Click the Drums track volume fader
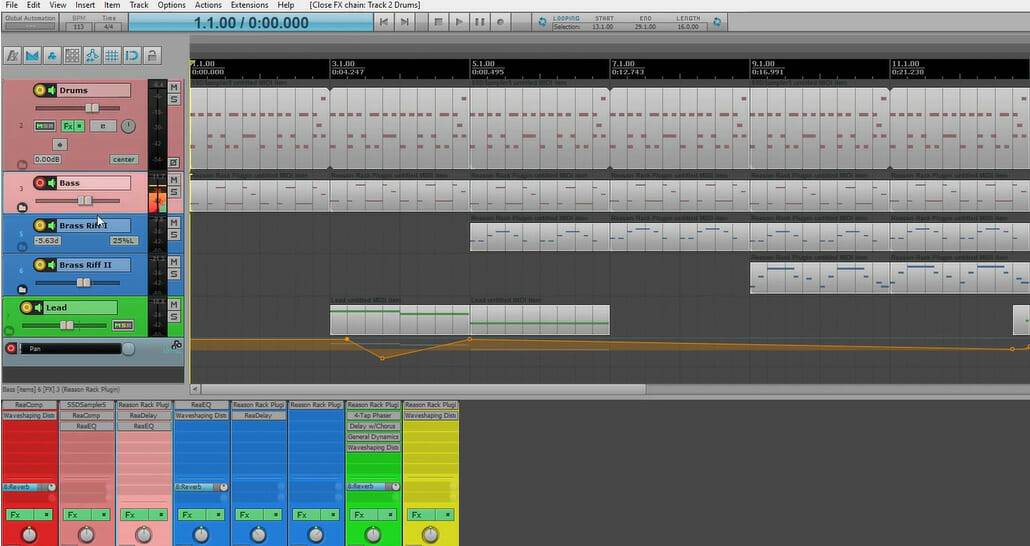Screen dimensions: 1030x546 91,108
